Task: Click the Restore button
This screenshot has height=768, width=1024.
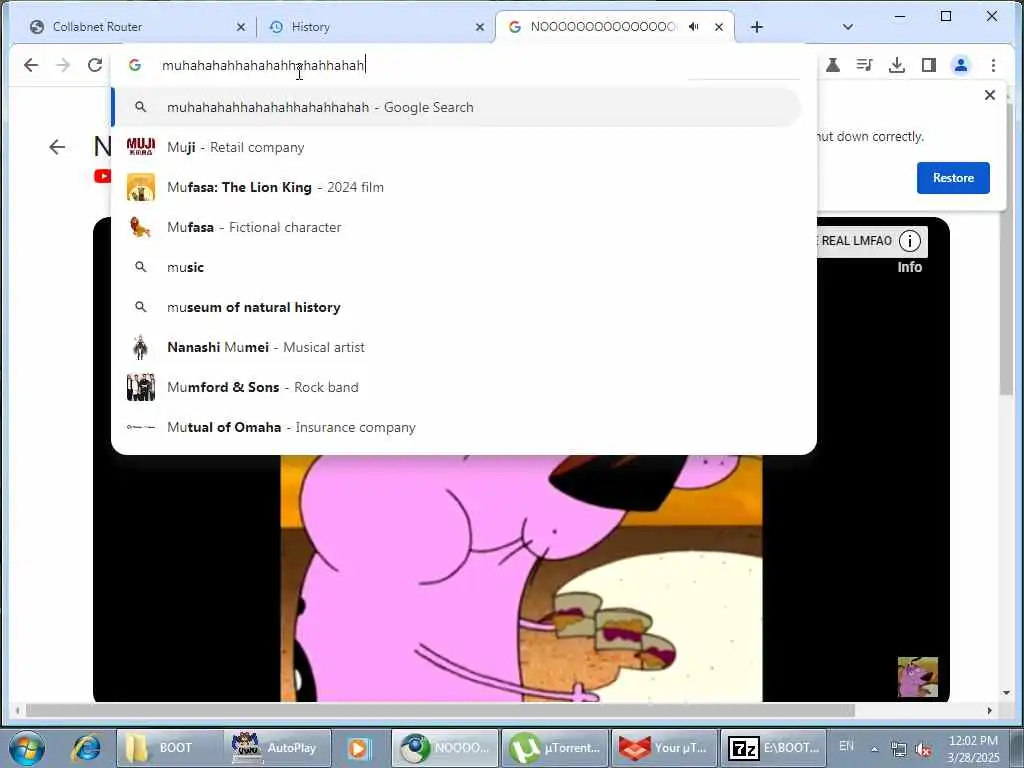Action: (x=953, y=178)
